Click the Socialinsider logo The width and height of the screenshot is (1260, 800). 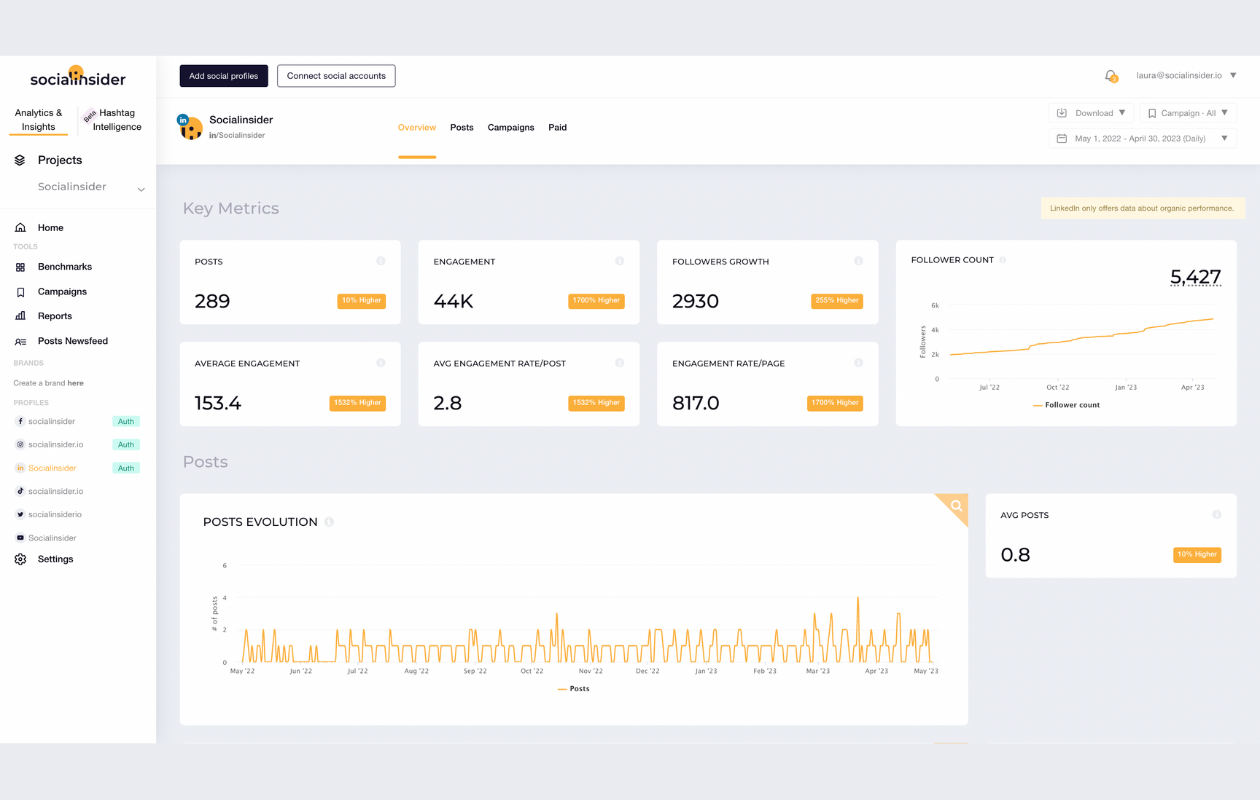78,77
